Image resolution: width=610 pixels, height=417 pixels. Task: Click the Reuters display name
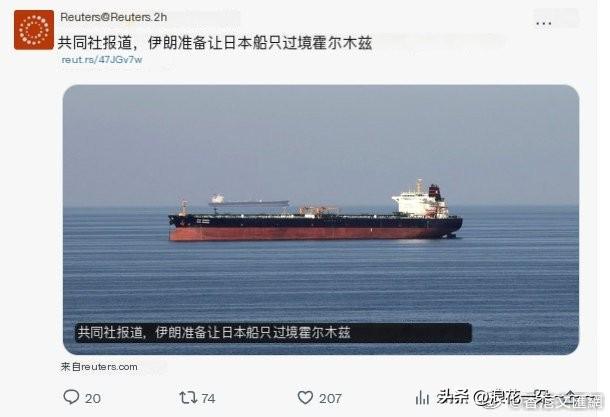click(x=80, y=17)
